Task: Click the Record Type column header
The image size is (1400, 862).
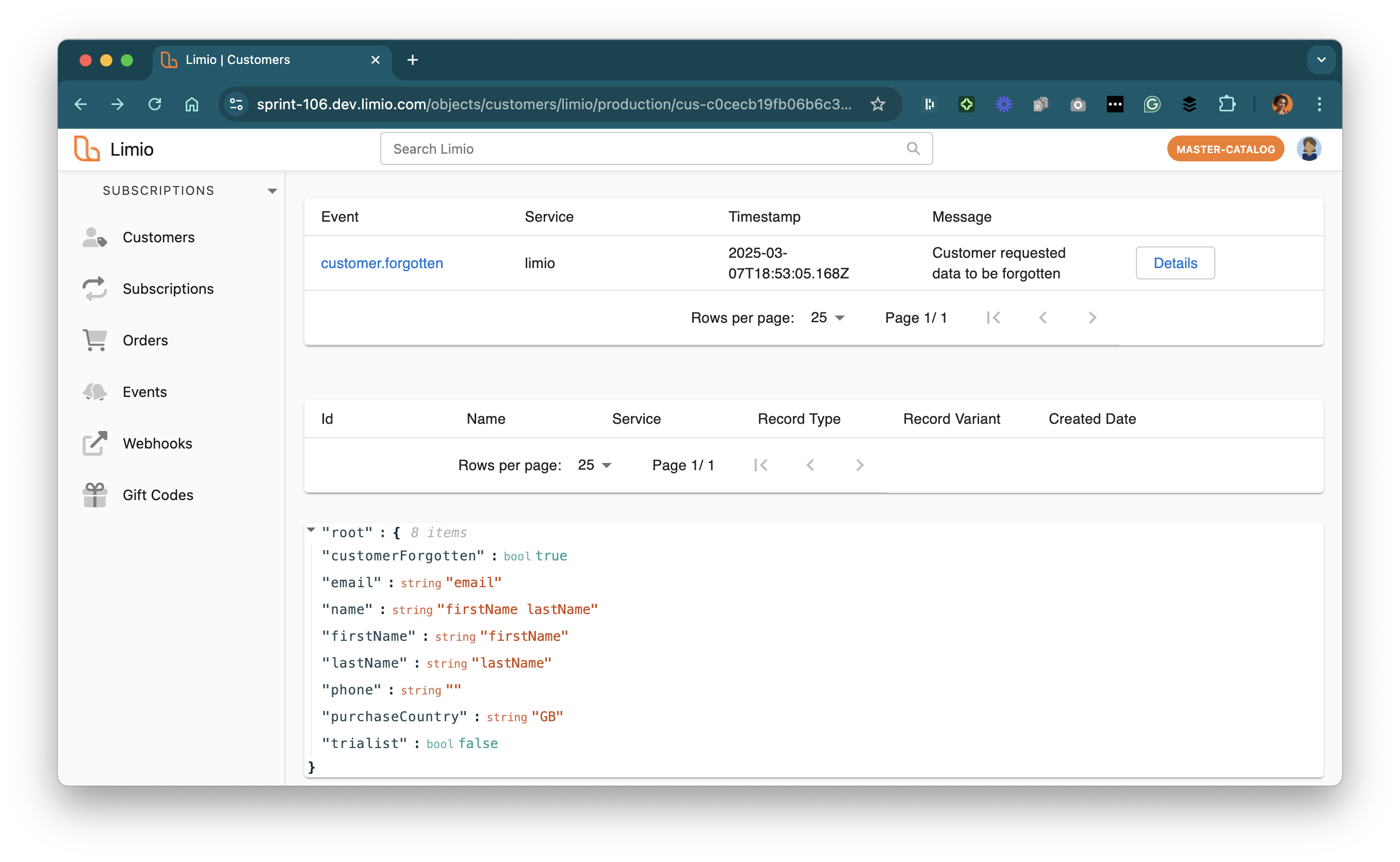Action: [x=799, y=419]
